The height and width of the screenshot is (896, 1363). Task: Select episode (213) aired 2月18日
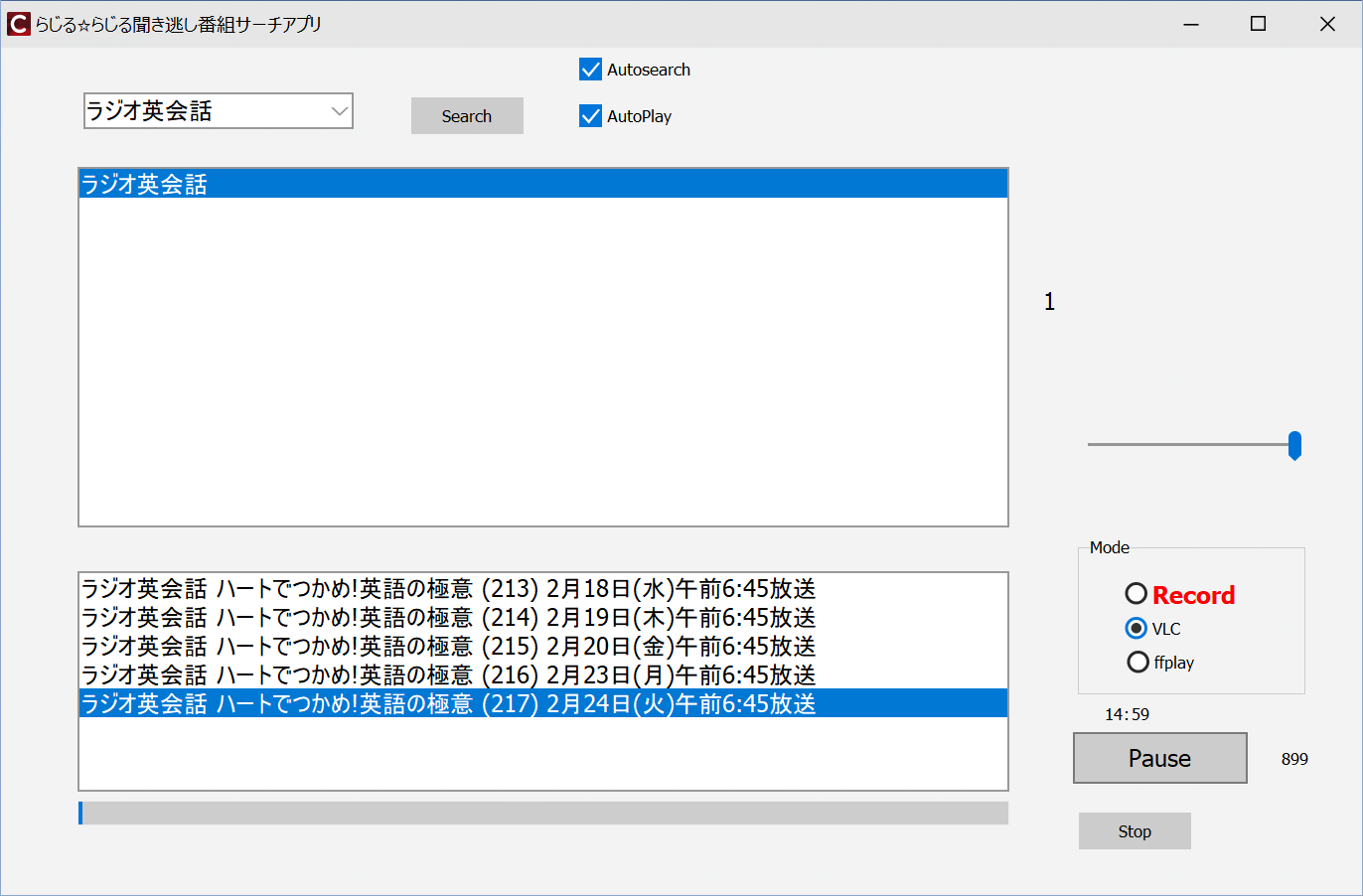pos(448,589)
